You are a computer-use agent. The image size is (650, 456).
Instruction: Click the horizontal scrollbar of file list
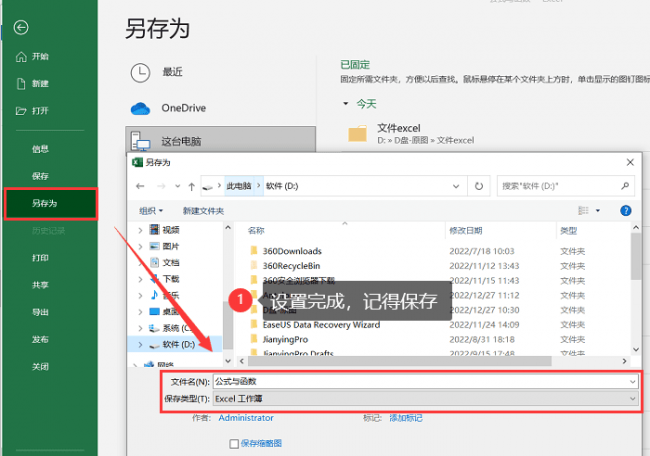pyautogui.click(x=400, y=361)
